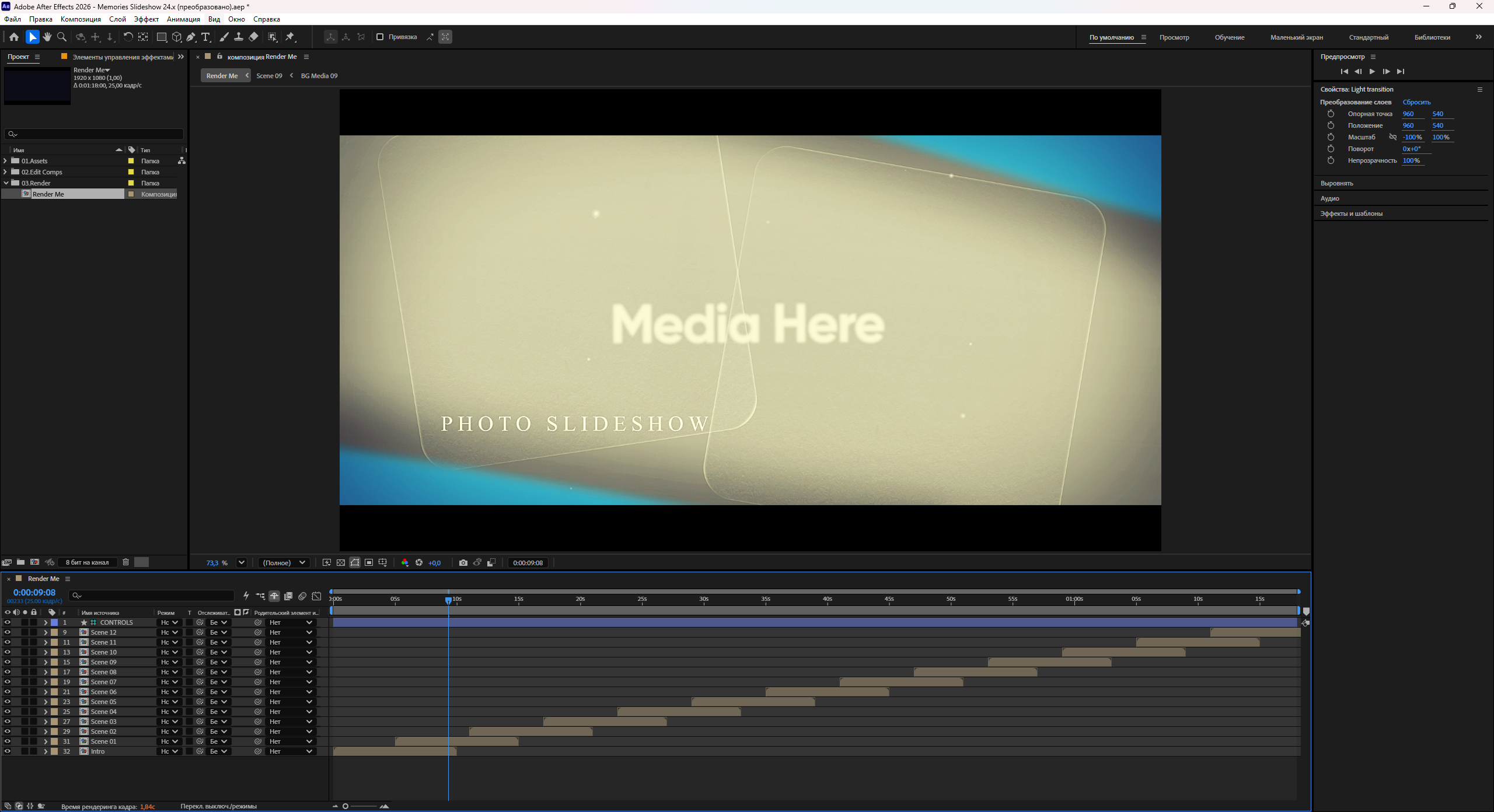Click the Сбросить reset link
The height and width of the screenshot is (812, 1494).
tap(1416, 102)
